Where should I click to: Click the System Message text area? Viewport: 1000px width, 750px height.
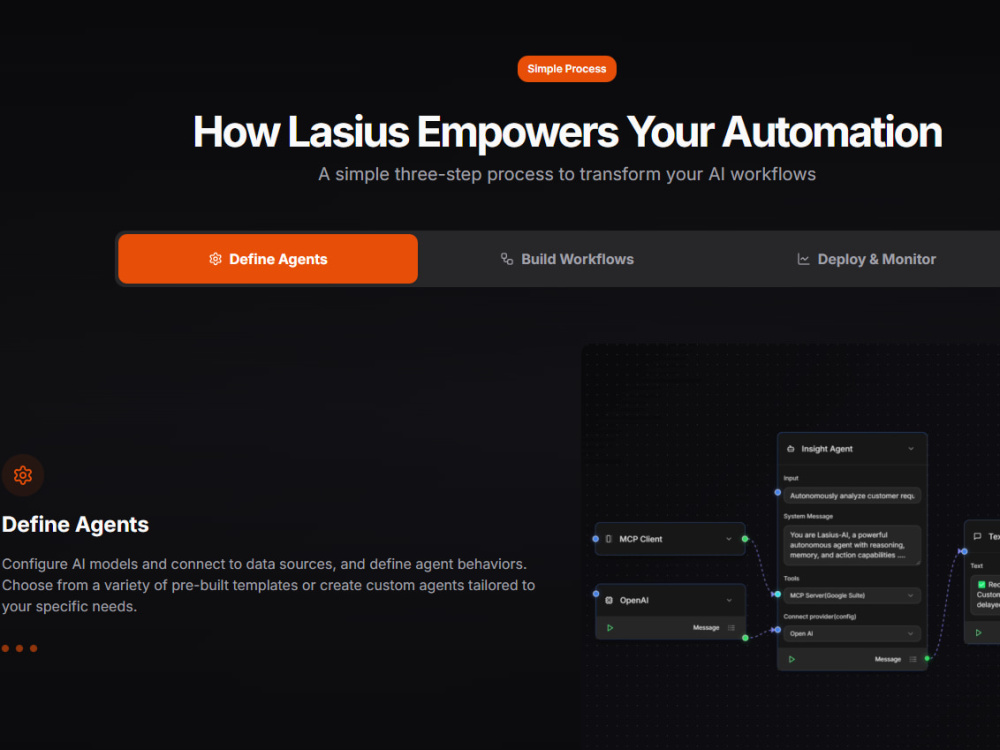852,545
